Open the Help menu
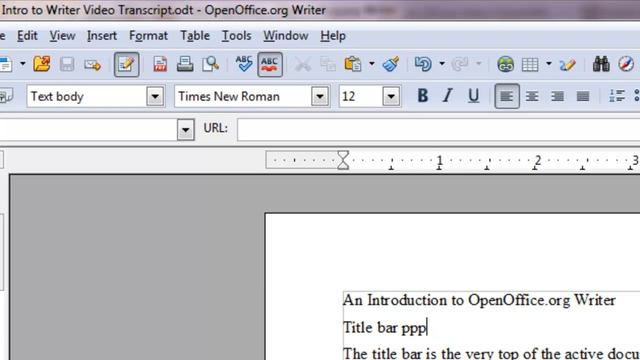The image size is (640, 360). click(333, 36)
